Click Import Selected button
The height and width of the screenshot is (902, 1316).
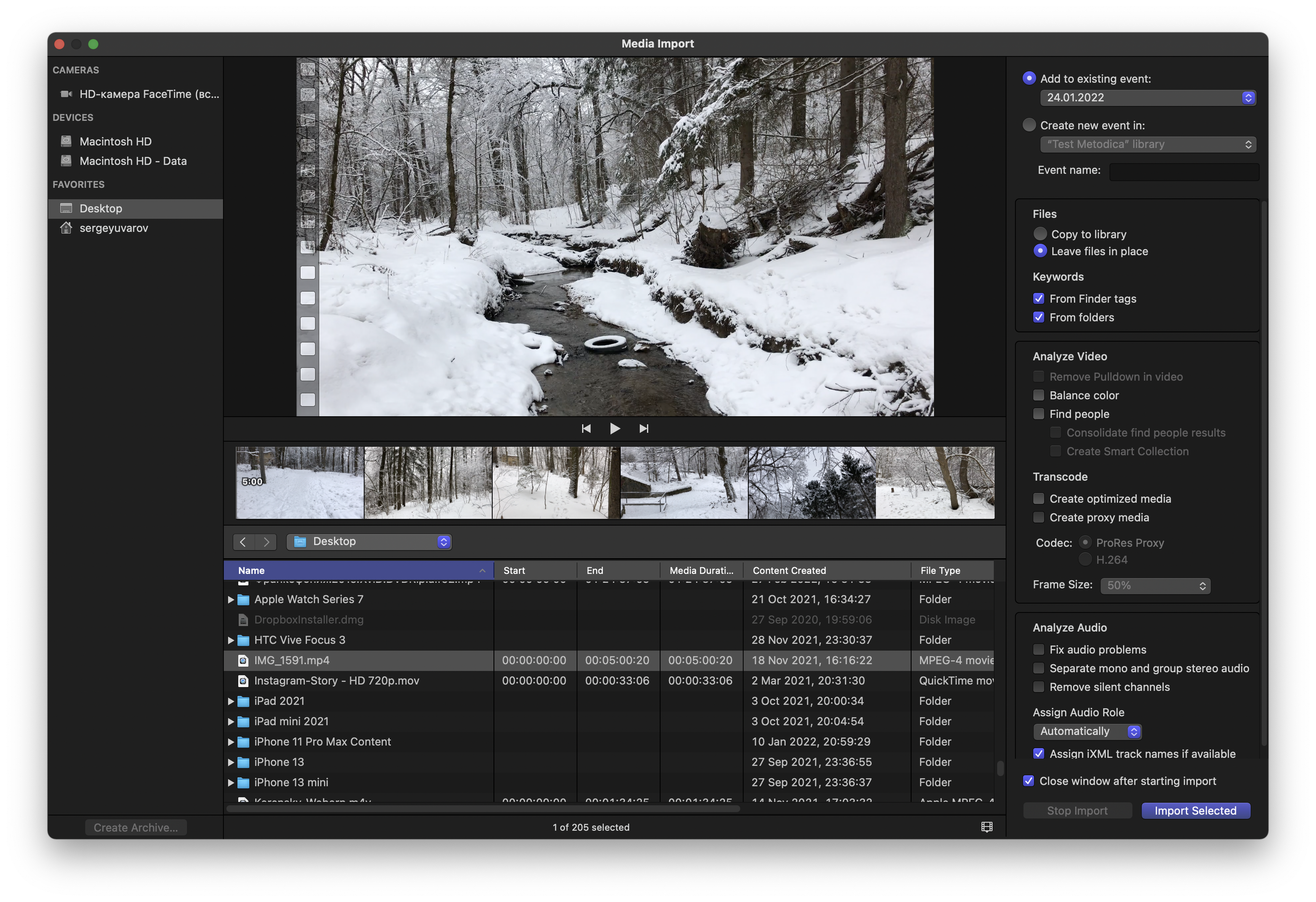point(1195,810)
